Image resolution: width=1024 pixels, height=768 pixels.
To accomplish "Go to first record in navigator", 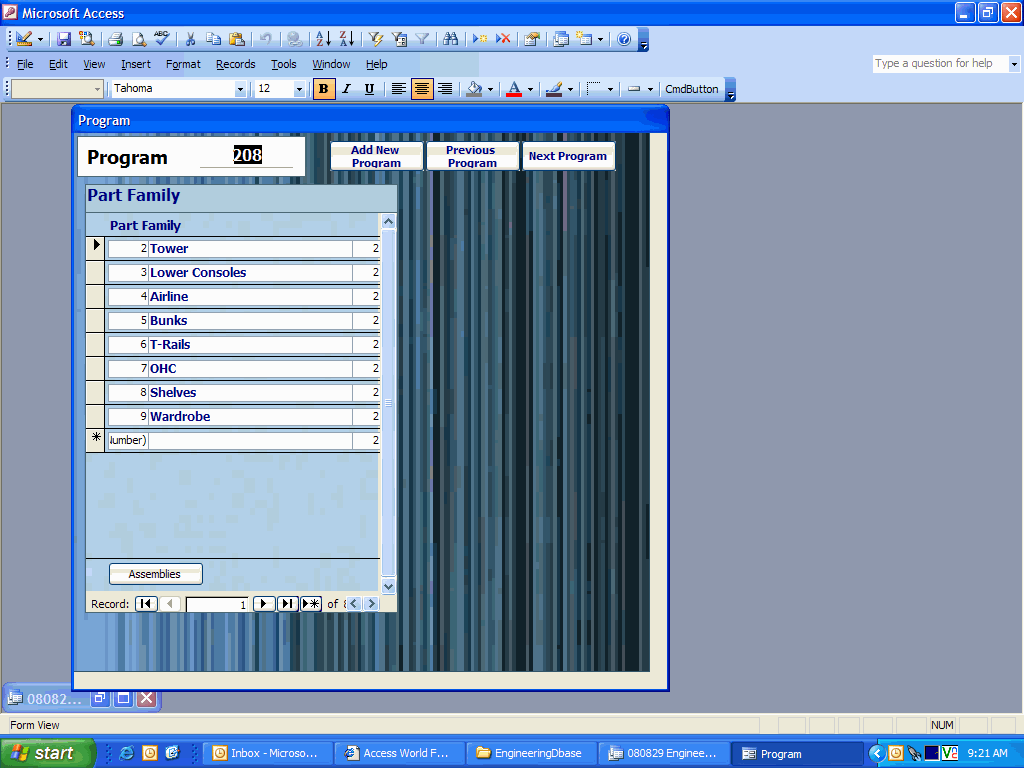I will [x=146, y=604].
